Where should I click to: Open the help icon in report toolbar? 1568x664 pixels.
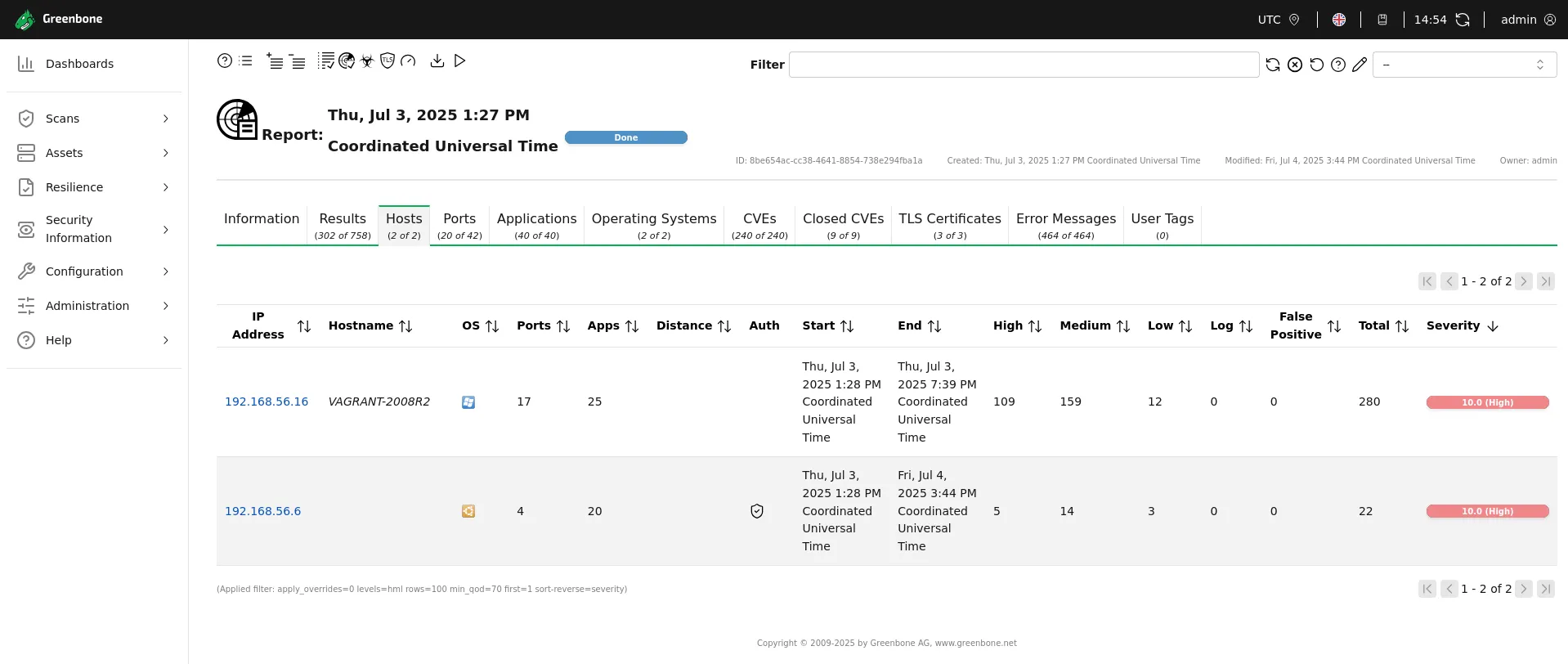pyautogui.click(x=224, y=61)
